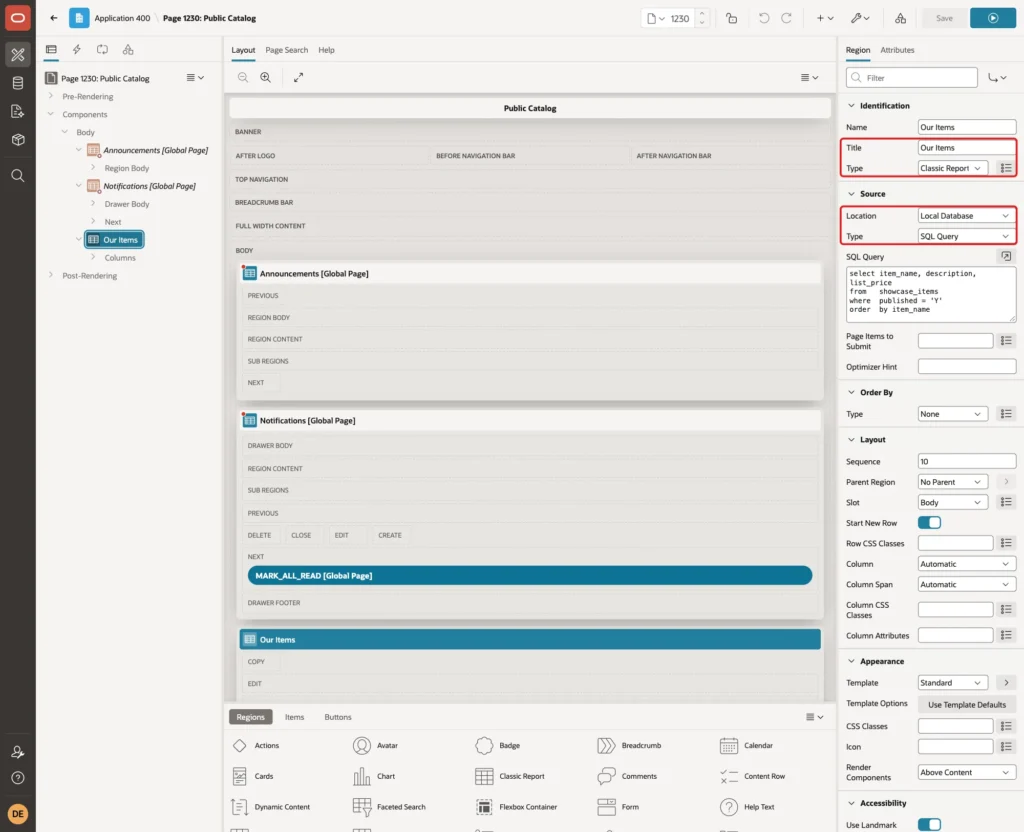Click the property Filter search field
Image resolution: width=1024 pixels, height=832 pixels.
click(x=912, y=78)
